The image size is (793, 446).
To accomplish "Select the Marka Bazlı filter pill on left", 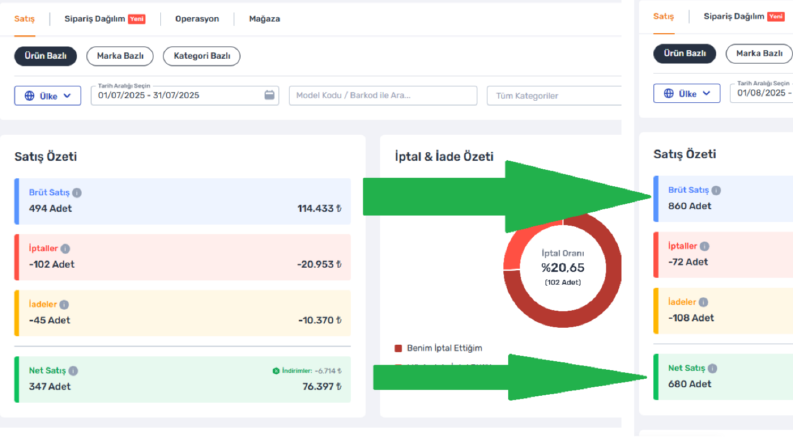I will click(120, 56).
